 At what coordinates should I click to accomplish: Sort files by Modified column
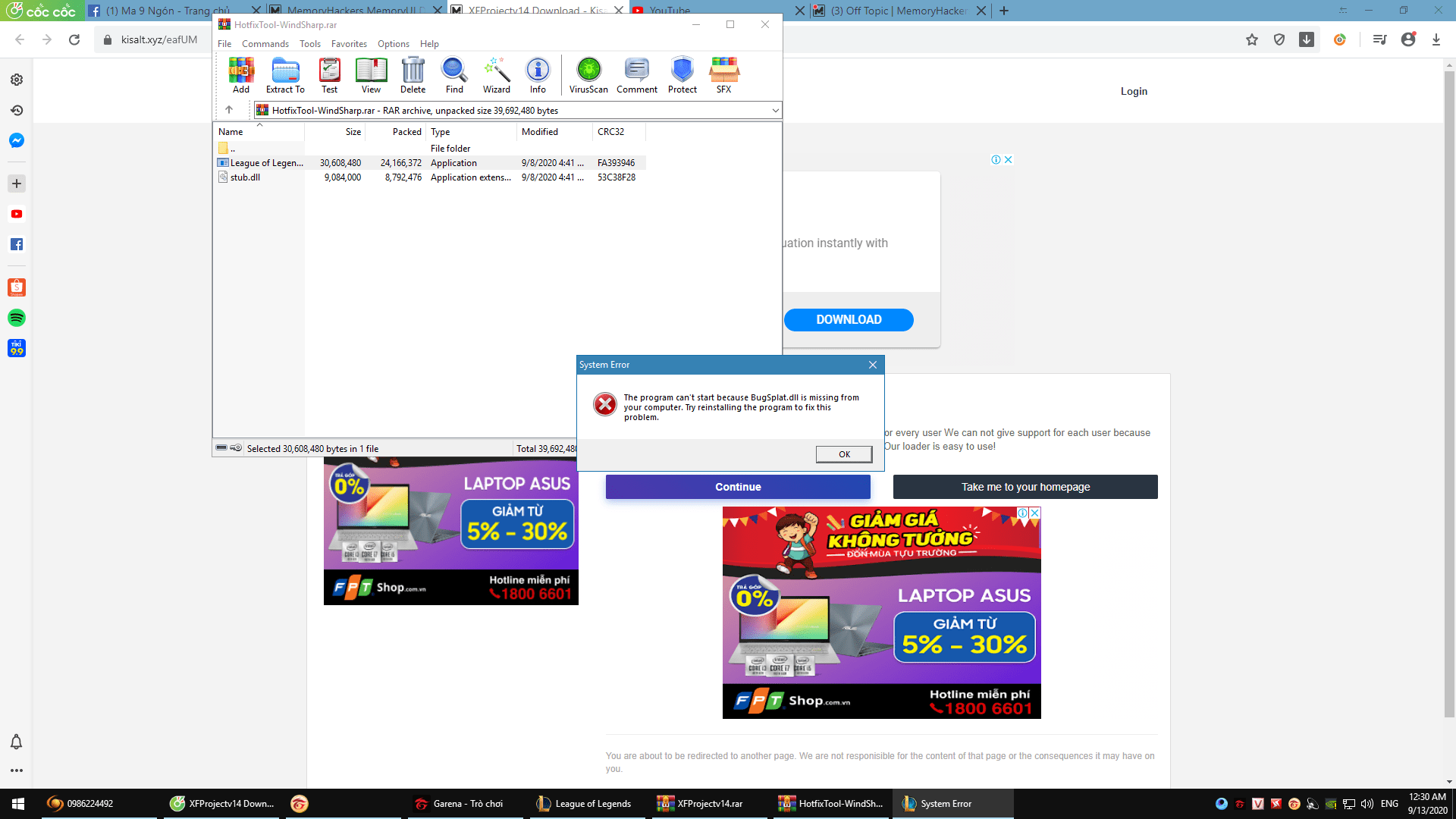click(554, 132)
